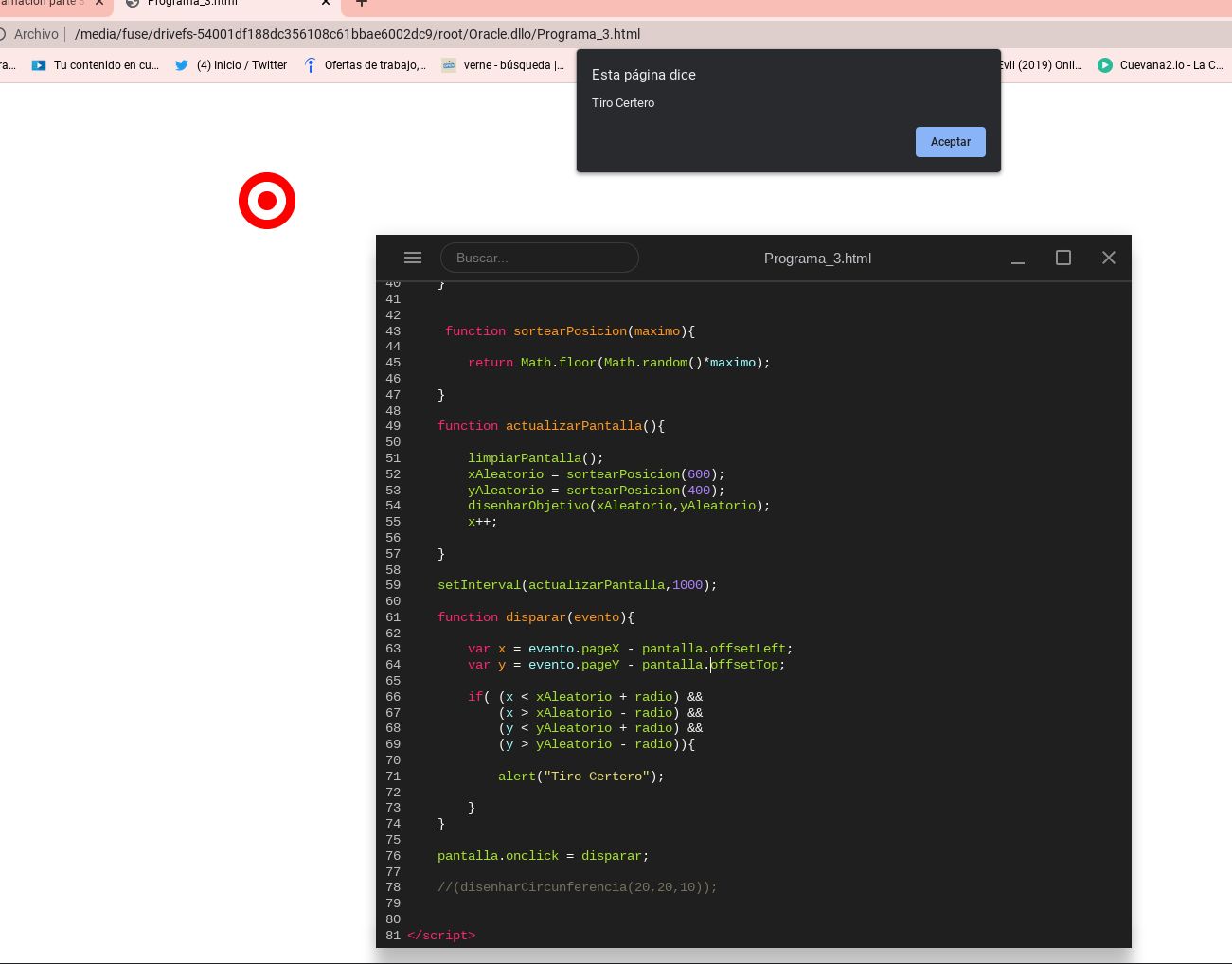Click the browser address bar file path
The height and width of the screenshot is (964, 1232).
point(358,34)
